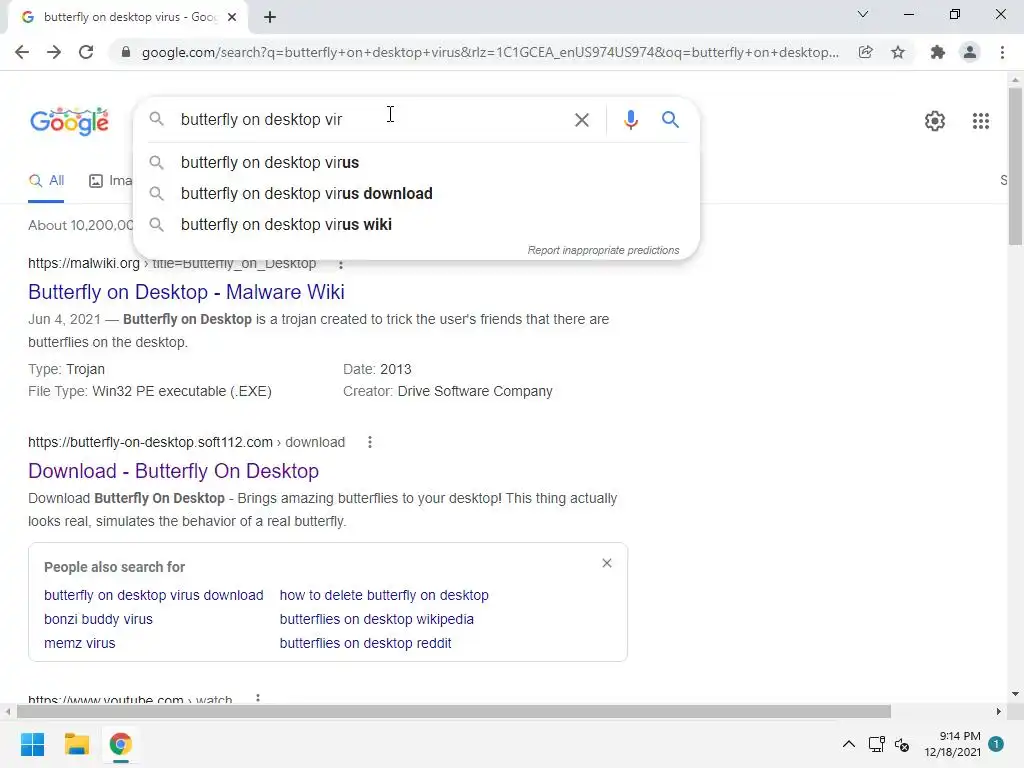Switch to the Images results tab
This screenshot has height=768, width=1024.
point(110,181)
